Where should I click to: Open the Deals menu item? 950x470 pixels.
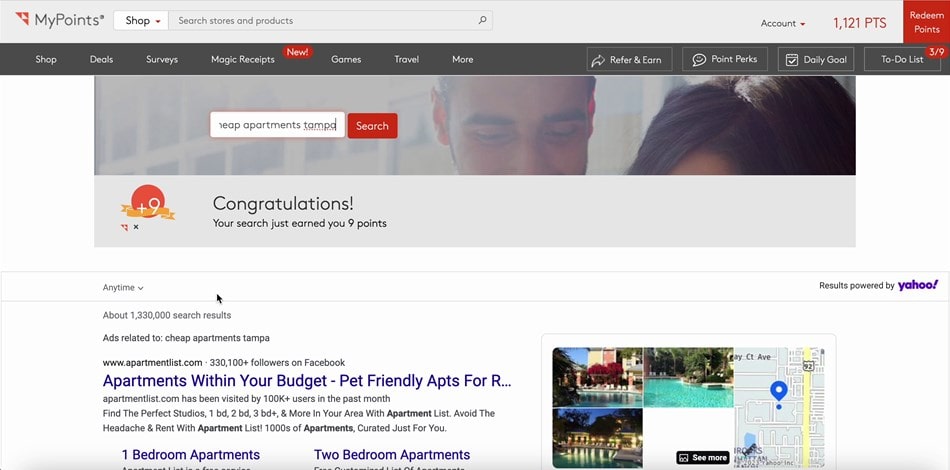(101, 59)
